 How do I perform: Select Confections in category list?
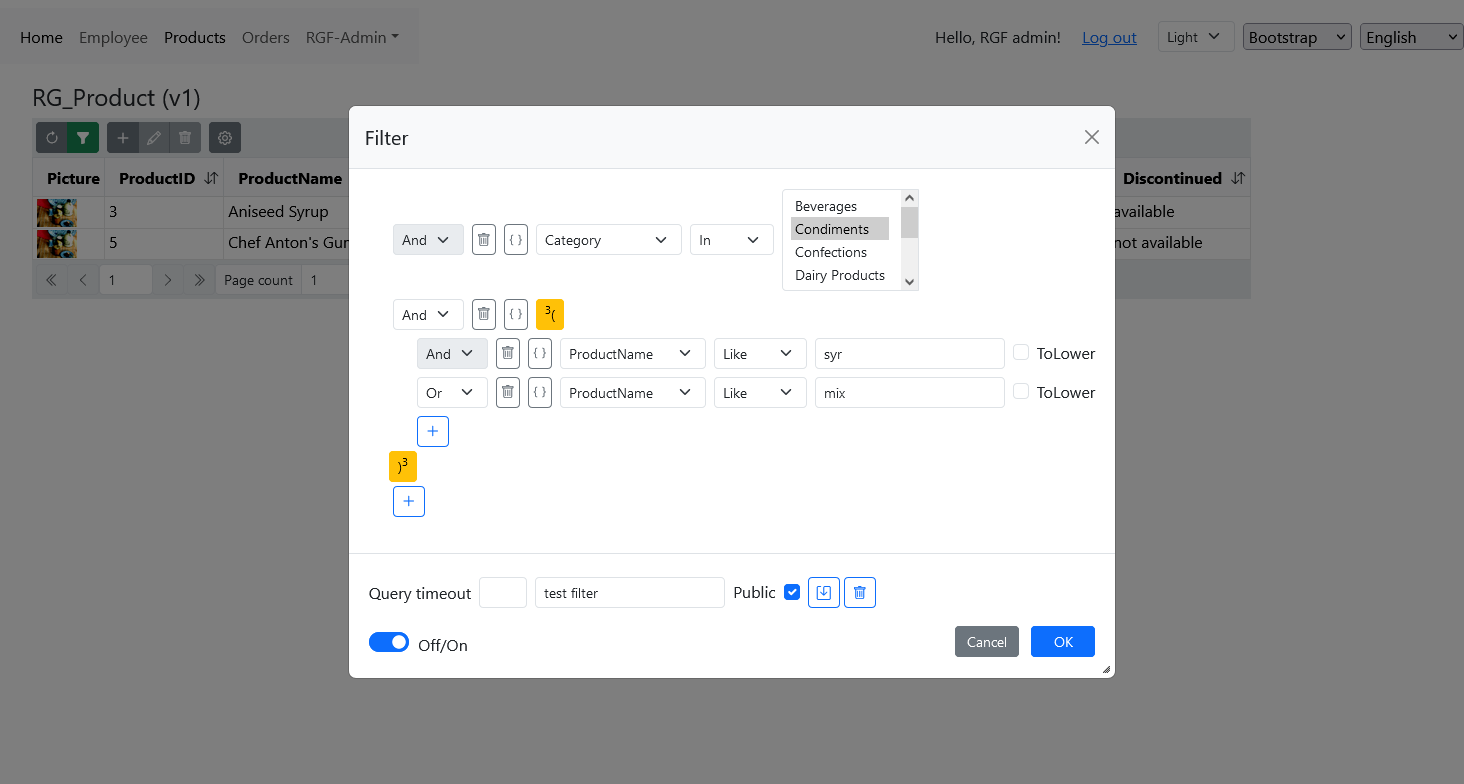[x=831, y=252]
